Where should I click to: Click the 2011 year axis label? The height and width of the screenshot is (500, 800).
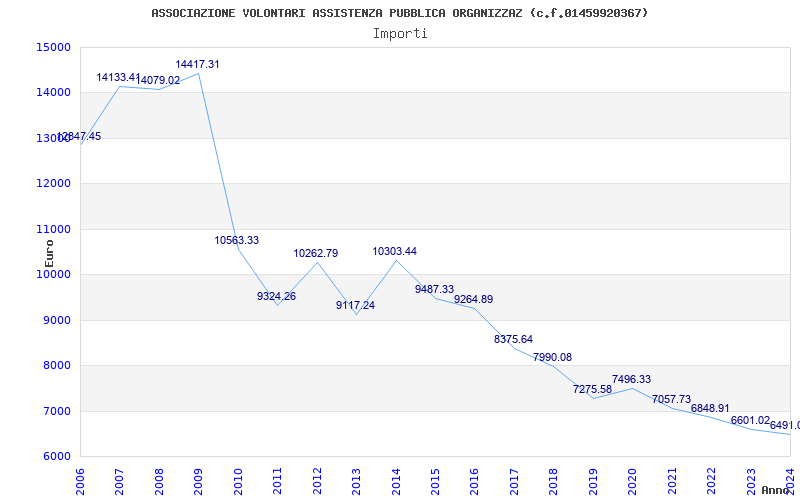coord(277,480)
